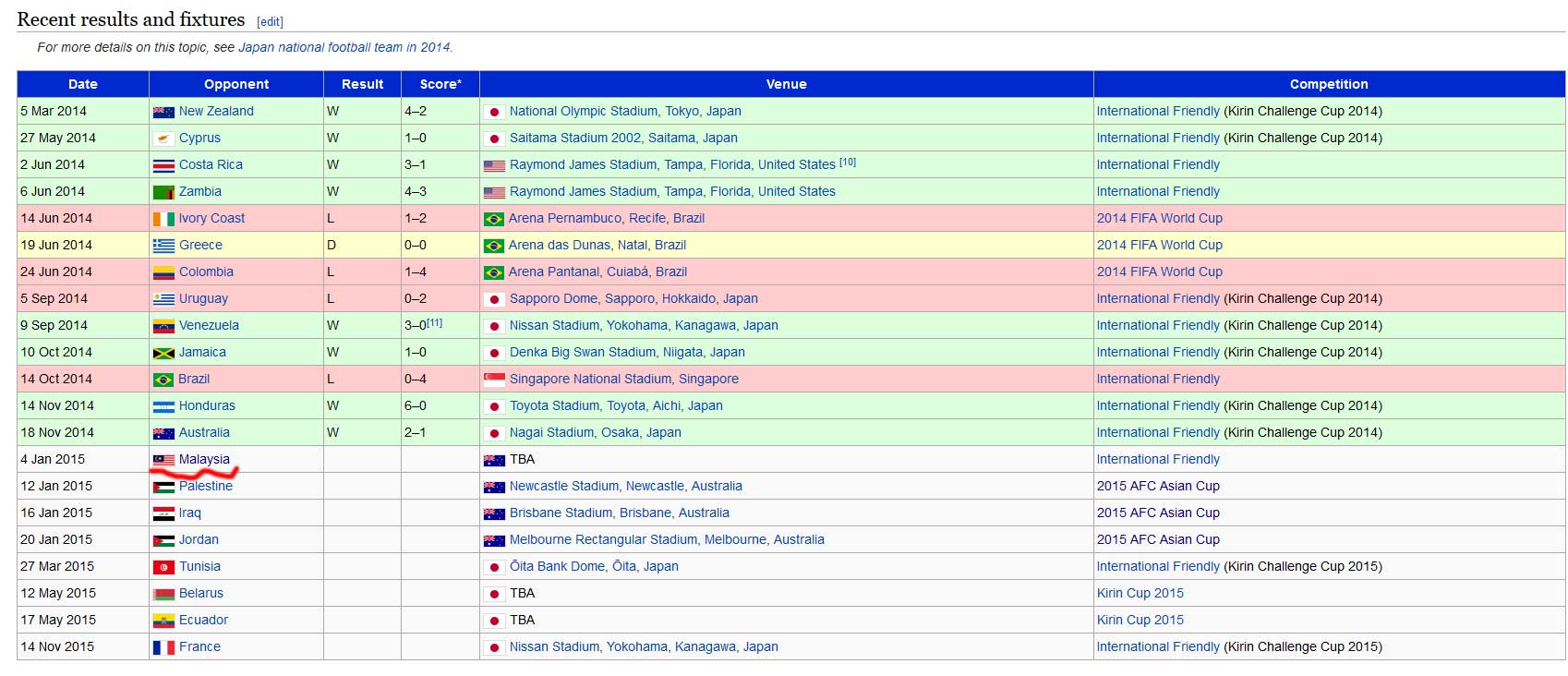Viewport: 1568px width, 676px height.
Task: Click the Cyprus flag beside the opponent name
Action: [x=163, y=139]
